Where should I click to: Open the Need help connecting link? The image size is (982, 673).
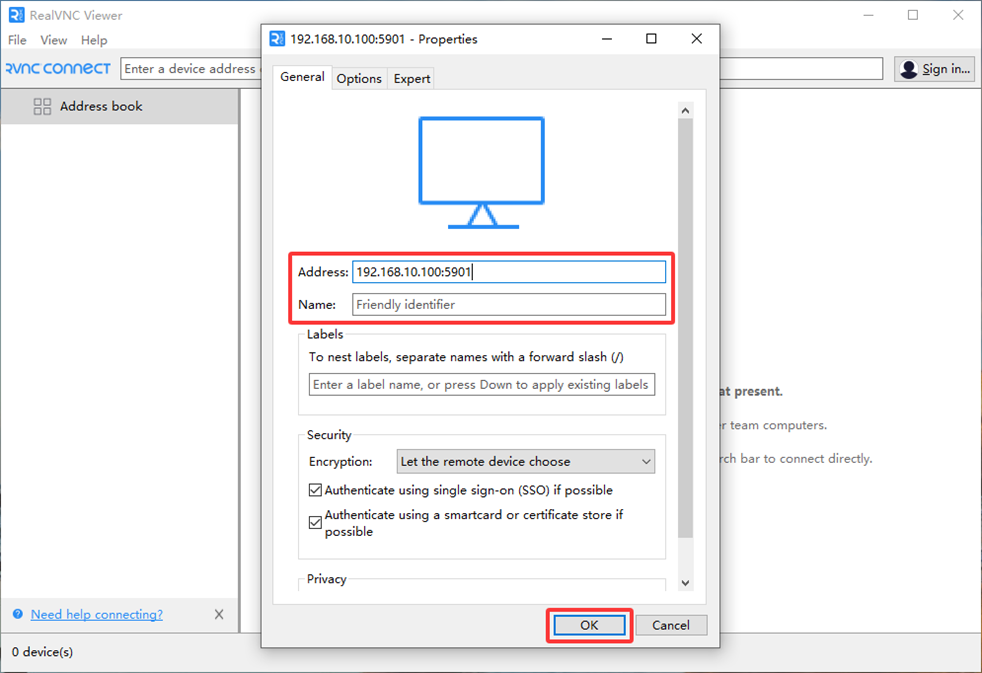point(96,614)
